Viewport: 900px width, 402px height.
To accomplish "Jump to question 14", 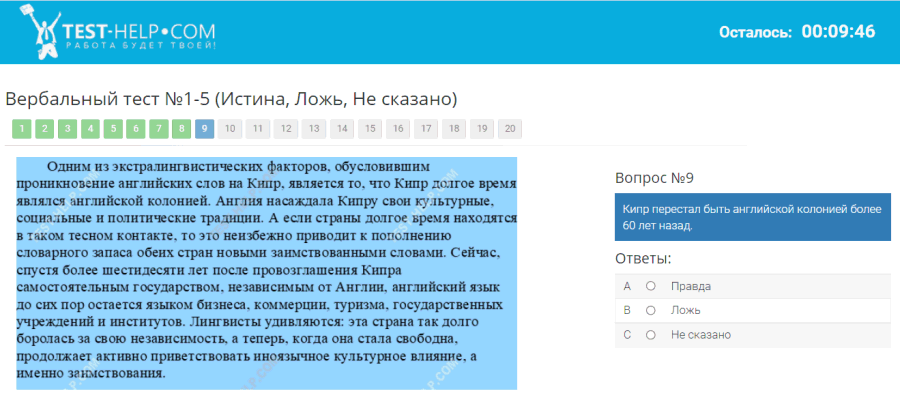I will pos(342,129).
